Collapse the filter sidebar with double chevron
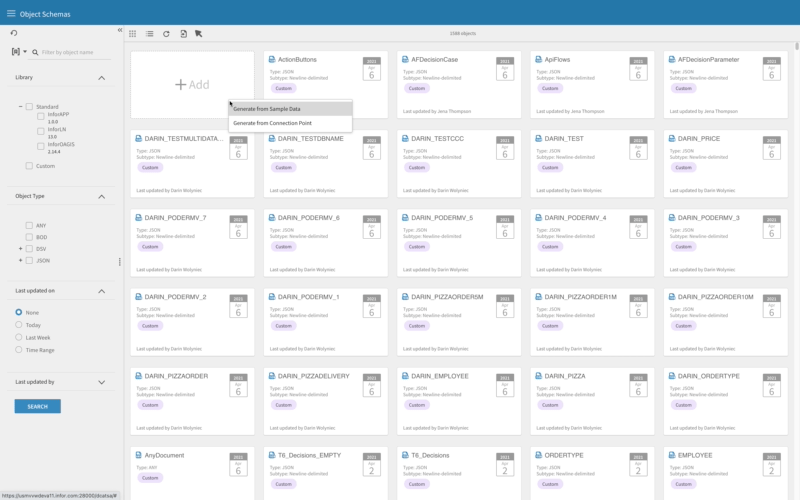 pos(120,30)
